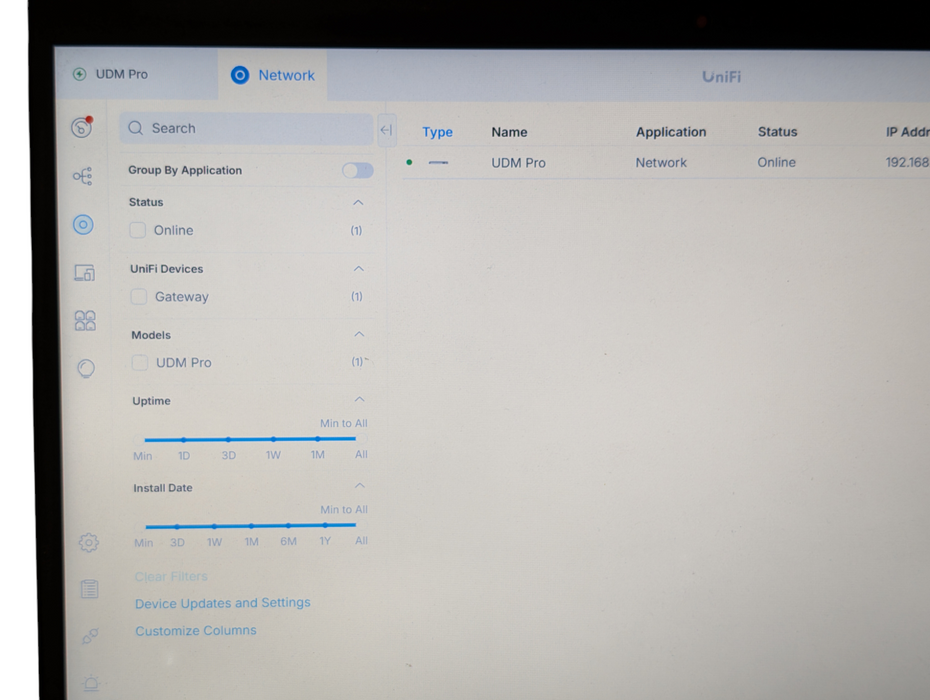Viewport: 930px width, 700px height.
Task: Open the Topology icon in sidebar
Action: (82, 176)
